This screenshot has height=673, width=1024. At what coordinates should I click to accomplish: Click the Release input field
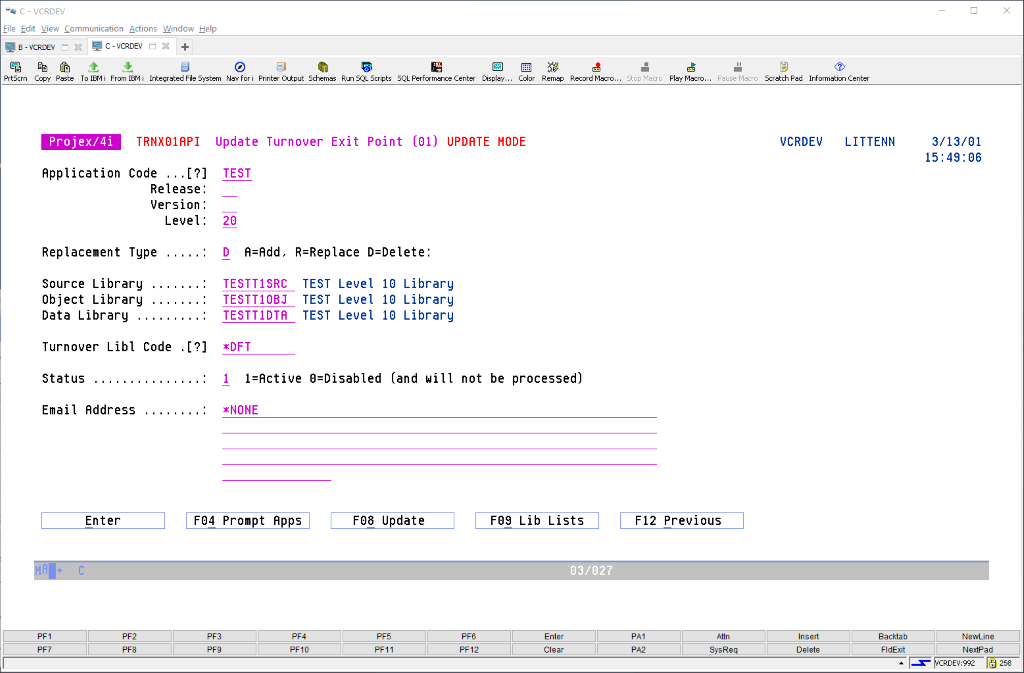pos(229,189)
